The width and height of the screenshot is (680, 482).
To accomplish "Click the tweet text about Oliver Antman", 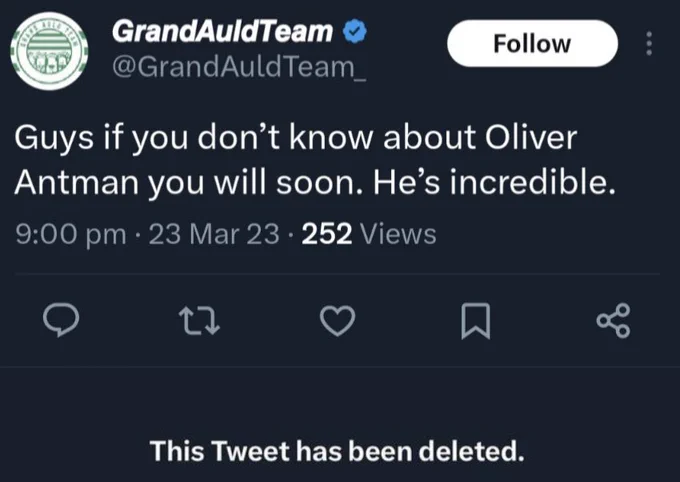I will tap(315, 160).
